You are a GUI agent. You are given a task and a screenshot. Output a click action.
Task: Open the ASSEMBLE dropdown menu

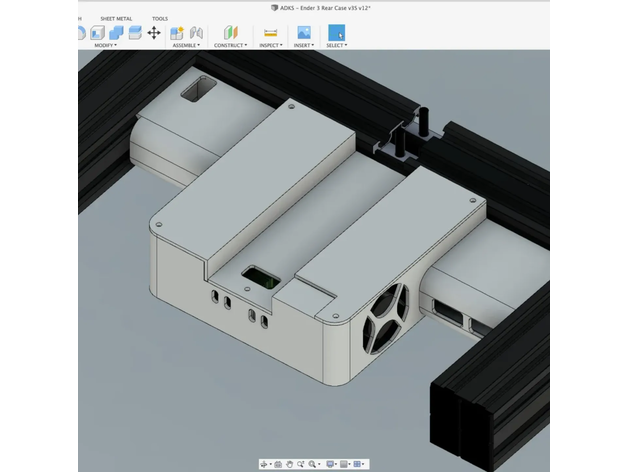point(186,45)
